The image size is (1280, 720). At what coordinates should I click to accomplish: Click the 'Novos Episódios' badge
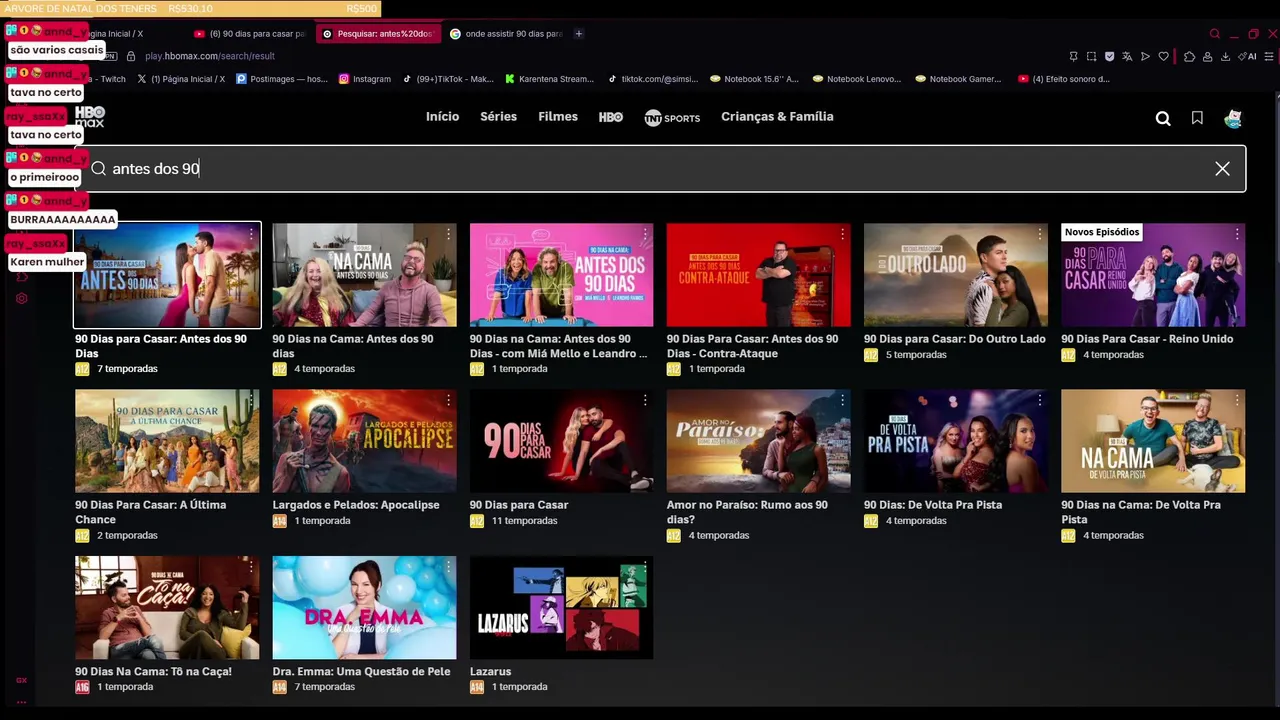(1102, 232)
